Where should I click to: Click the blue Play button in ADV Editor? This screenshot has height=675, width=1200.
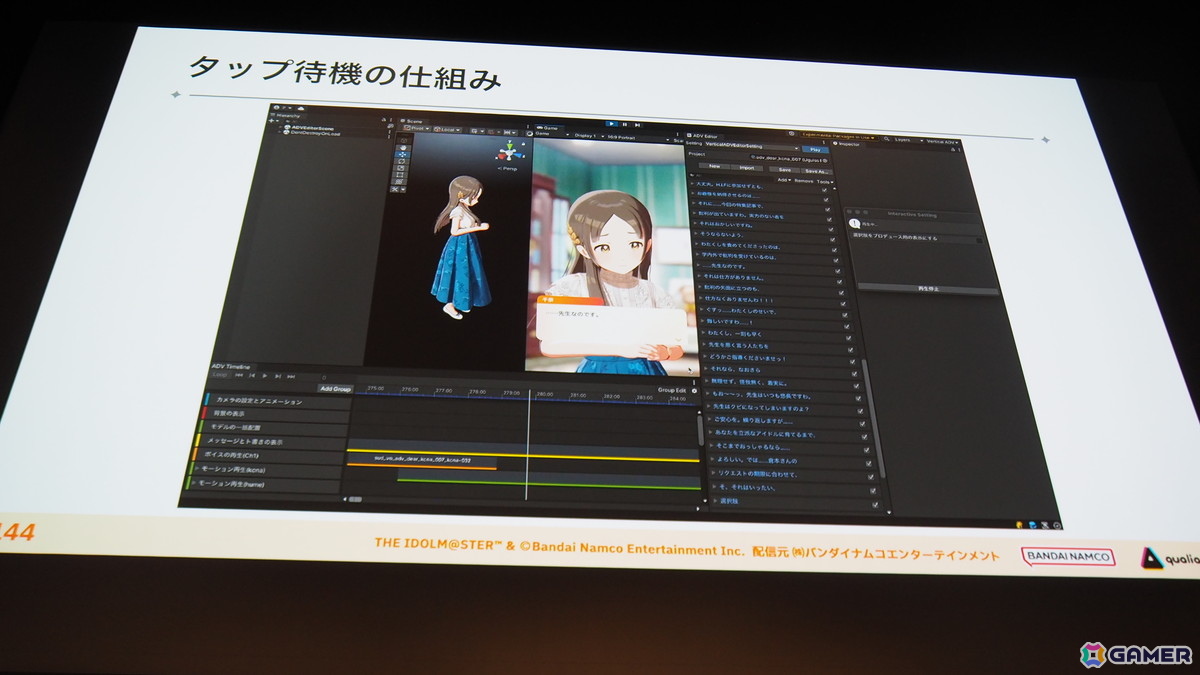coord(816,149)
